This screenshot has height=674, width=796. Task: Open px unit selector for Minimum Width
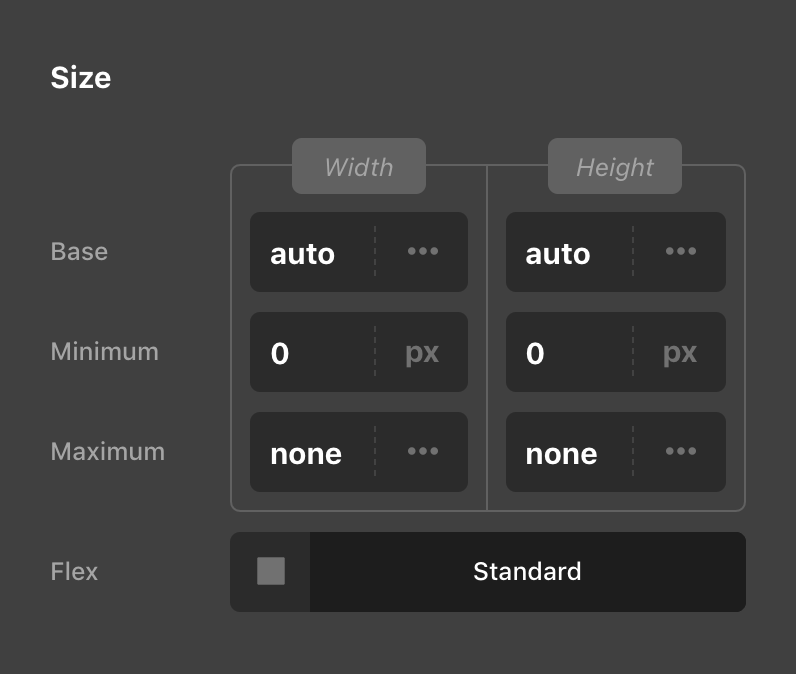pyautogui.click(x=422, y=353)
